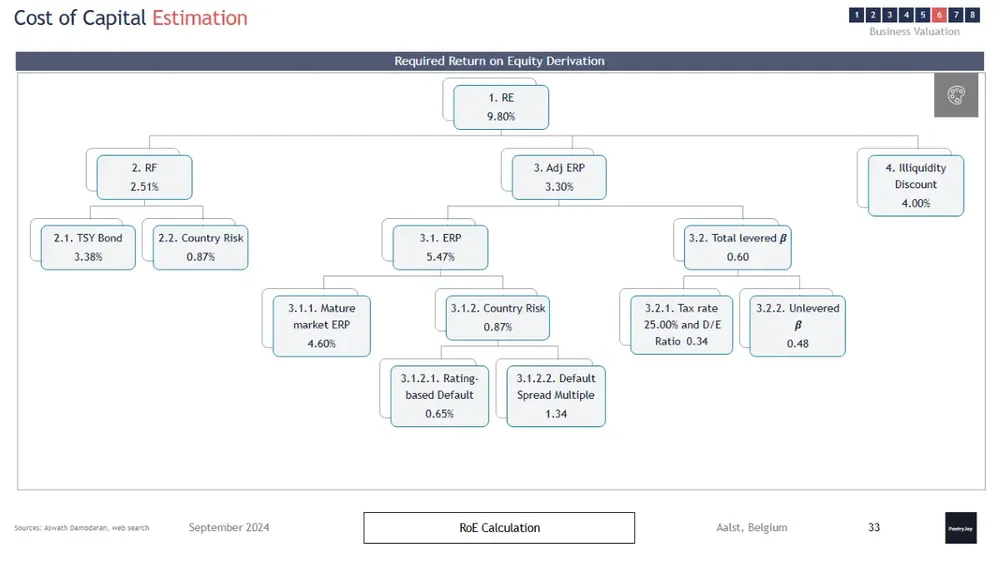Select the 2. RF node

click(144, 177)
